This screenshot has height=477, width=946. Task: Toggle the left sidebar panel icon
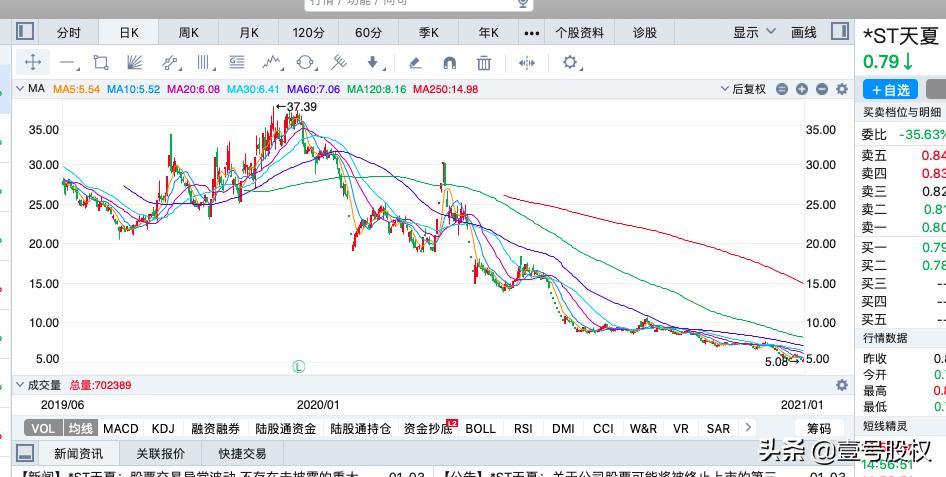(x=25, y=31)
